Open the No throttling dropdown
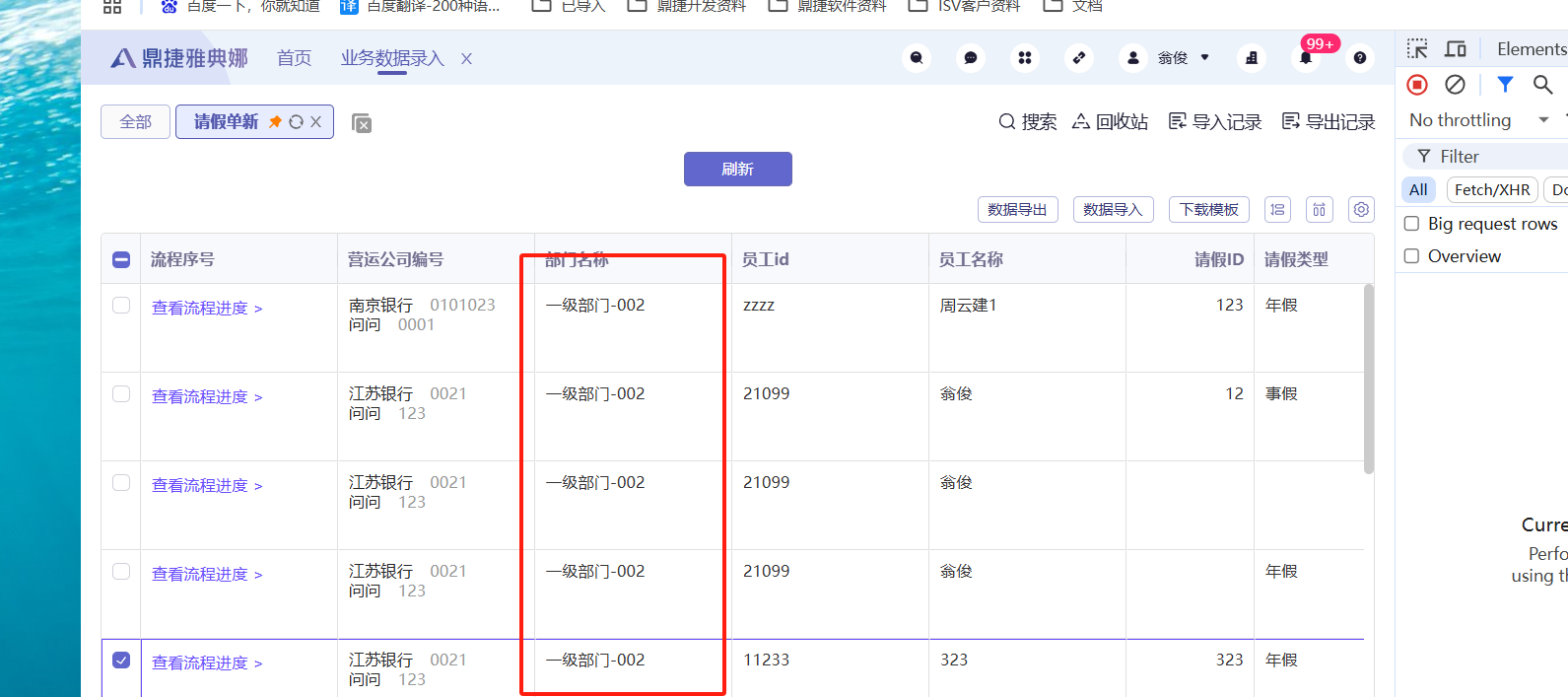Image resolution: width=1568 pixels, height=697 pixels. point(1479,120)
